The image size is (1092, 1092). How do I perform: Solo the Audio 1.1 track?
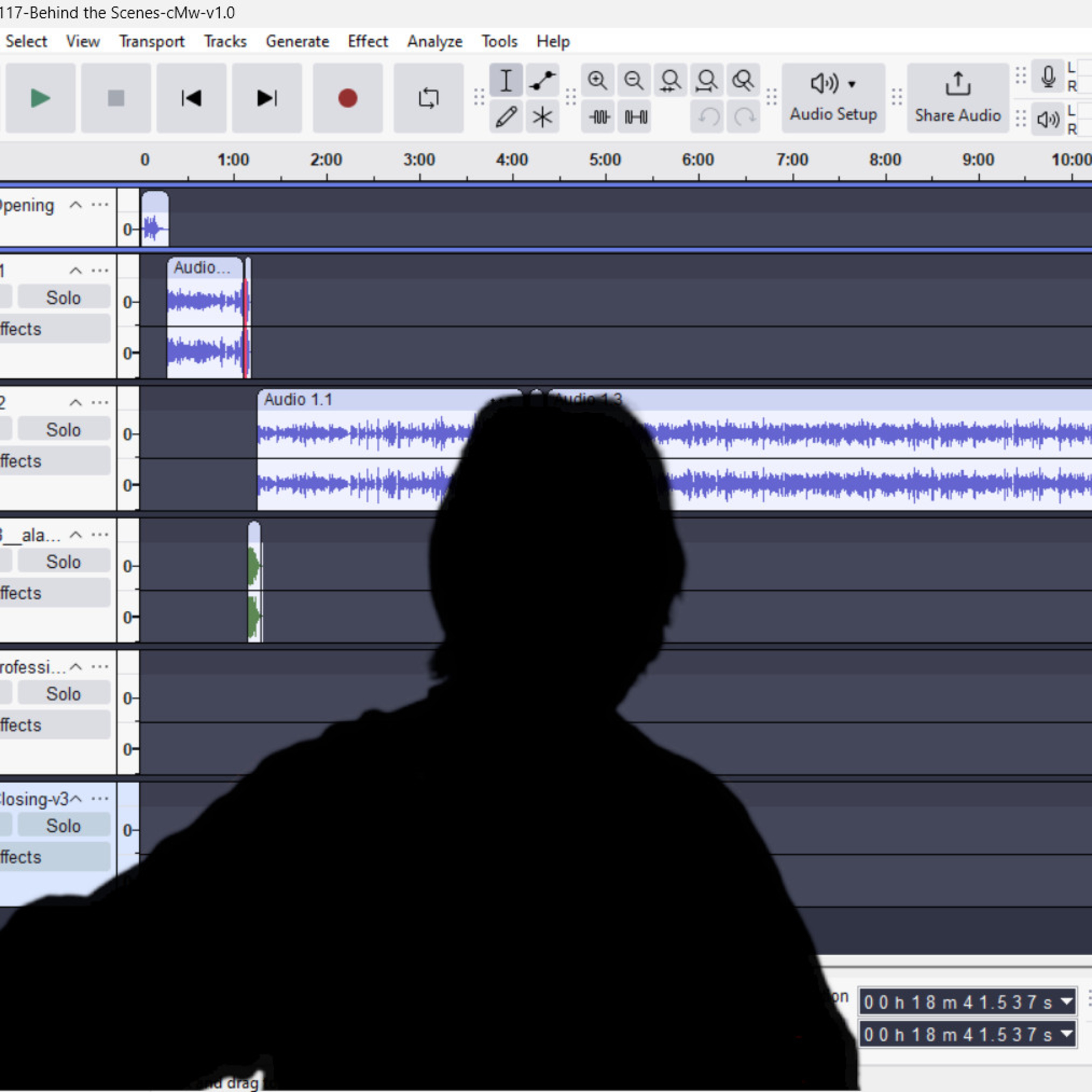63,430
